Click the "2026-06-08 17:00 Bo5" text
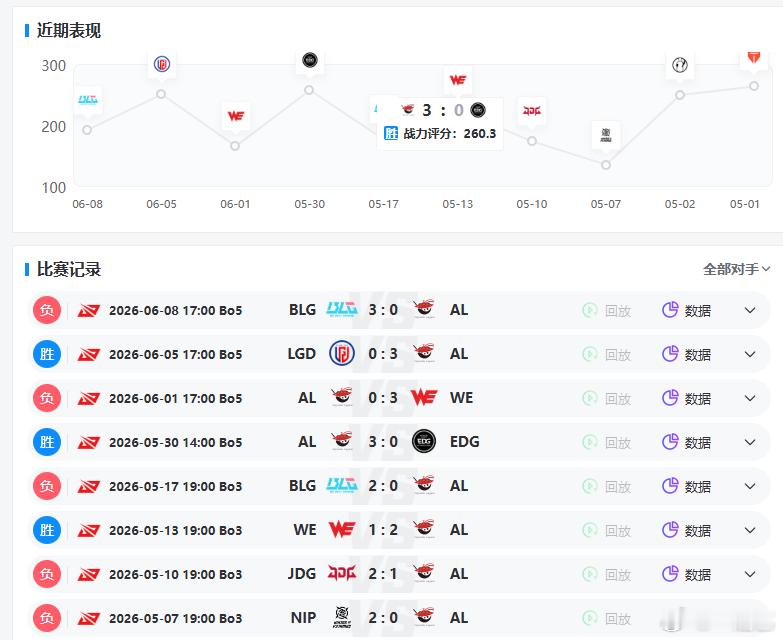The width and height of the screenshot is (783, 640). (175, 311)
